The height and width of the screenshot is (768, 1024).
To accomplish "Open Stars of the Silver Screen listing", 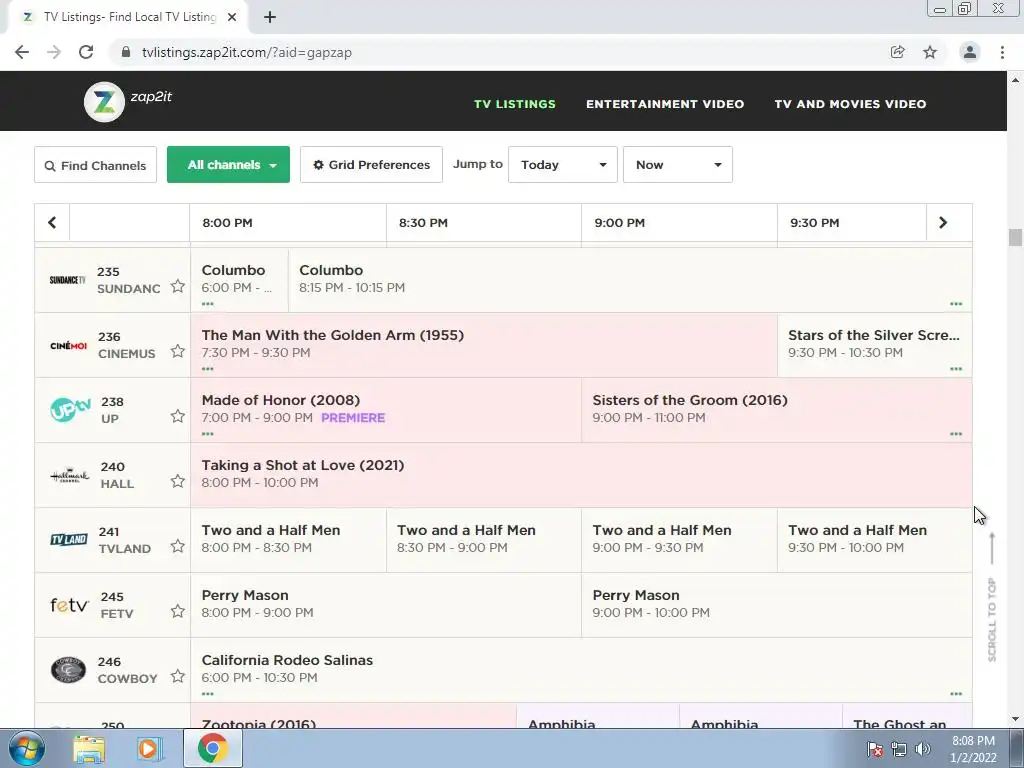I will (874, 345).
